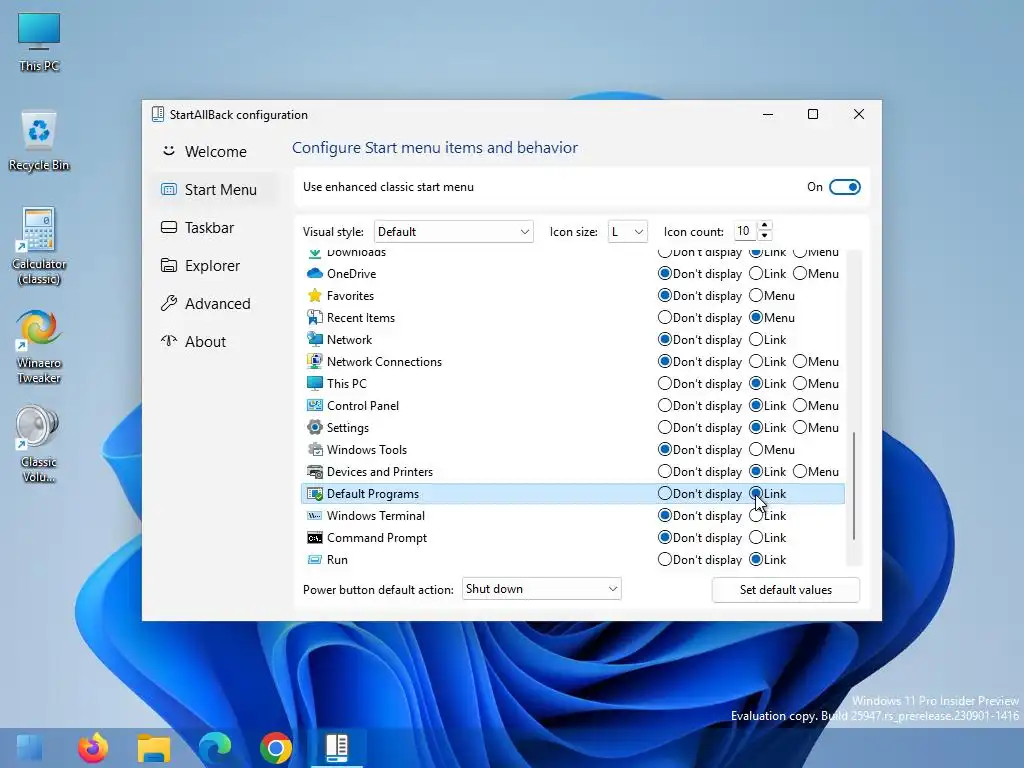The image size is (1024, 768).
Task: Click the Run icon in the list
Action: point(315,560)
